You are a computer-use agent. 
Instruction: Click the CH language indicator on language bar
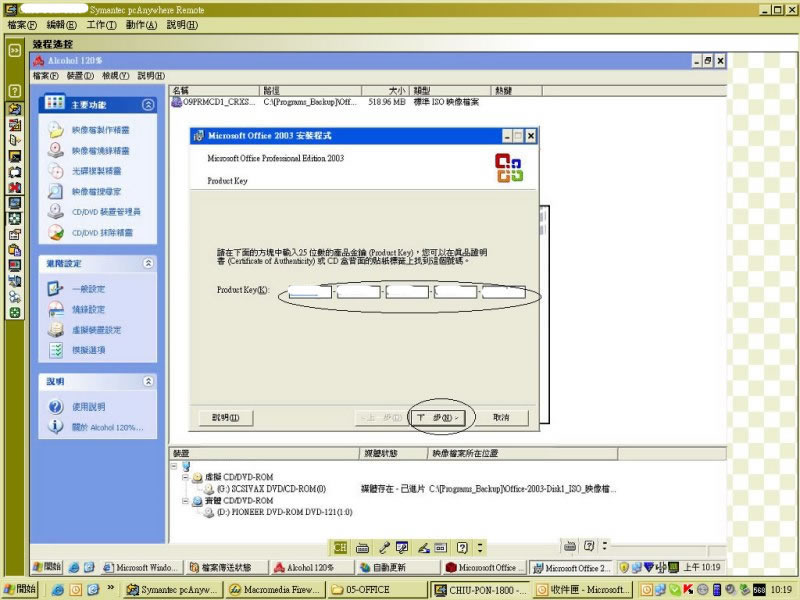pyautogui.click(x=340, y=547)
